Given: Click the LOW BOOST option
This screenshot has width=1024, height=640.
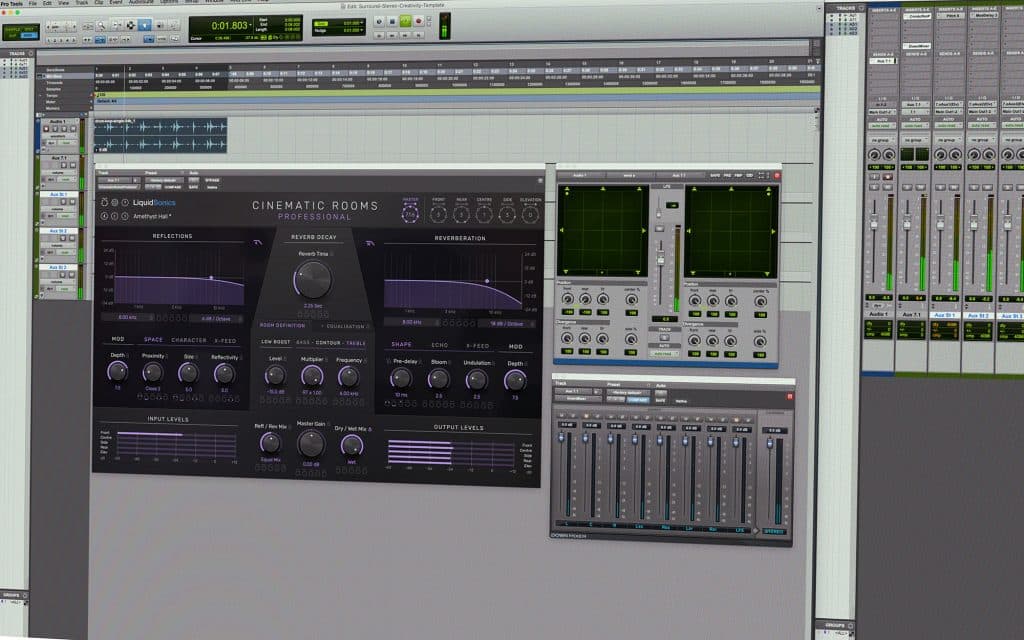Looking at the screenshot, I should [276, 342].
